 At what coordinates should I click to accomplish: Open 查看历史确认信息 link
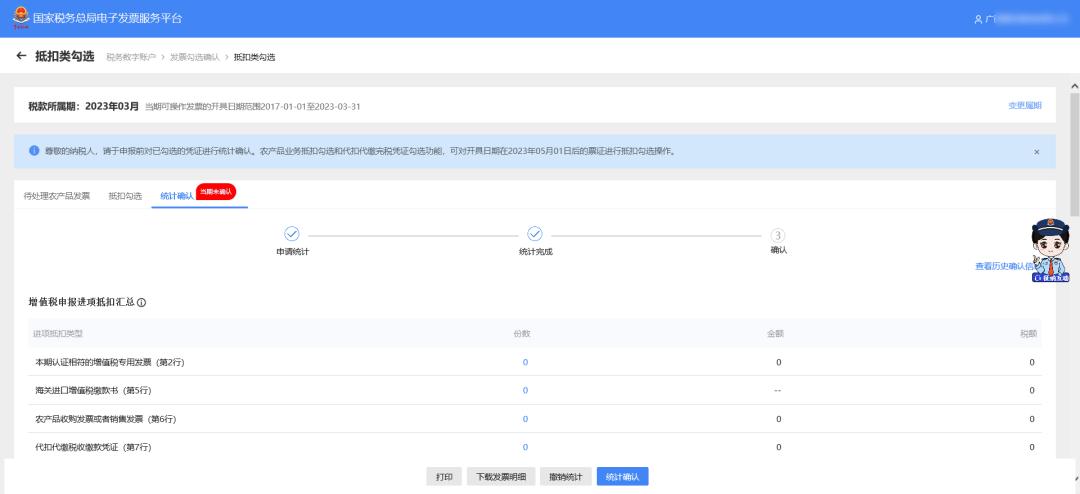pos(1003,266)
